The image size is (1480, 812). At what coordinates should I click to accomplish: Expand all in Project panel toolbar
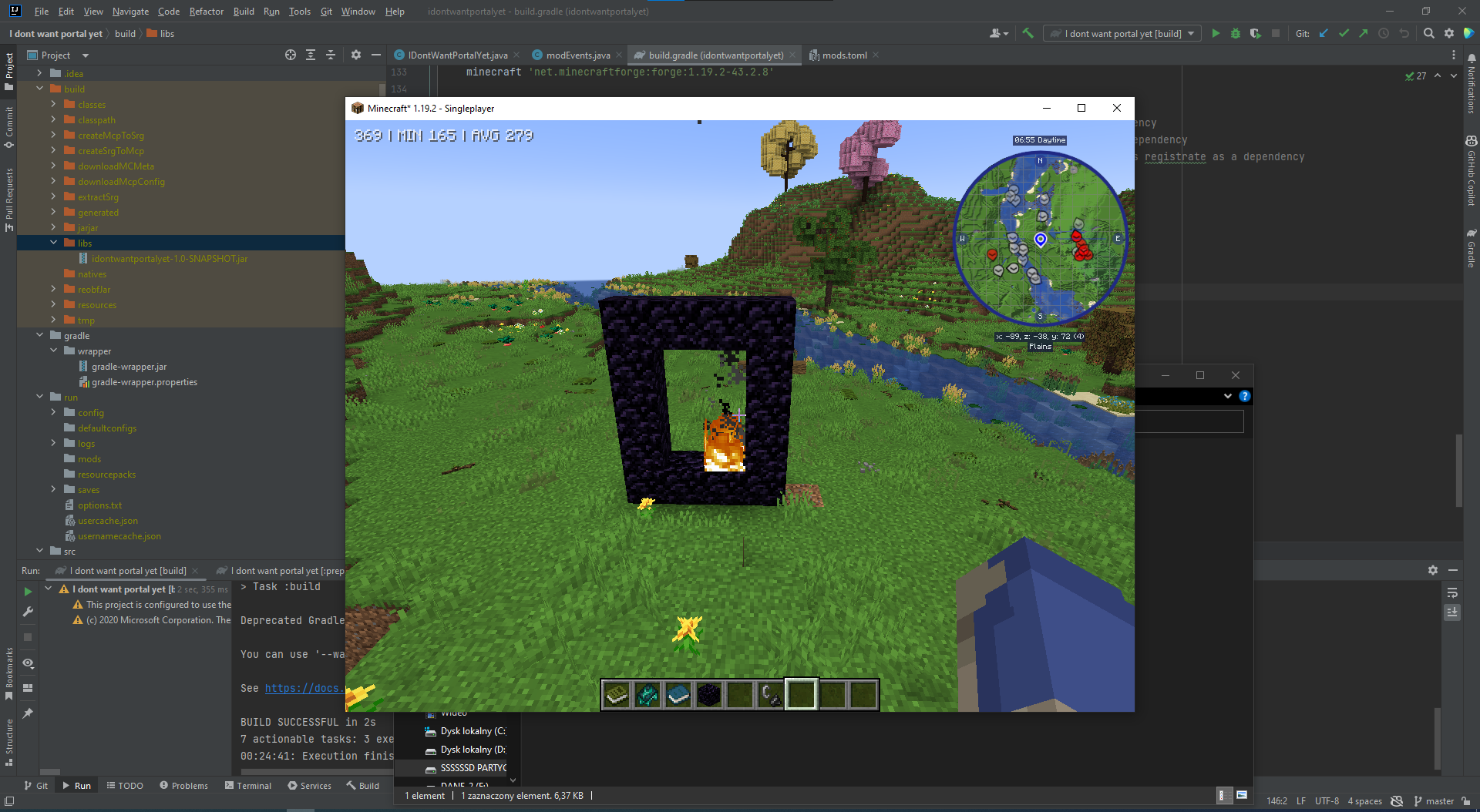[311, 55]
